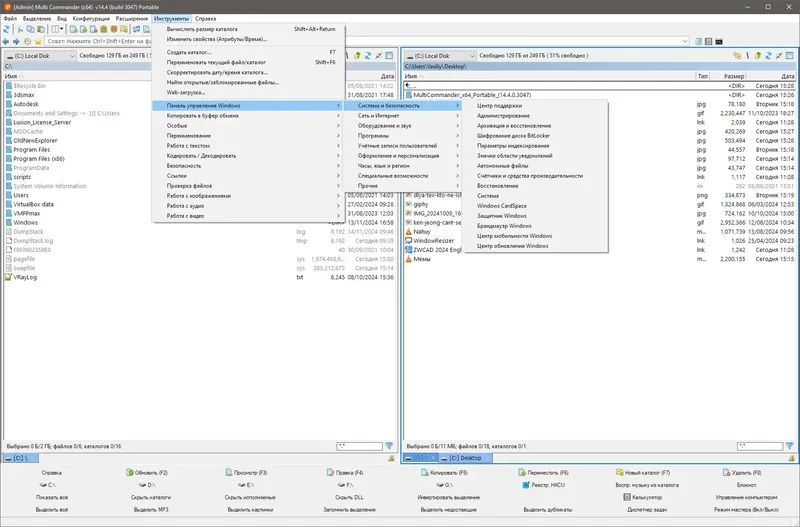Open the 'Справка' menu in menu bar
This screenshot has width=800, height=527.
[205, 18]
